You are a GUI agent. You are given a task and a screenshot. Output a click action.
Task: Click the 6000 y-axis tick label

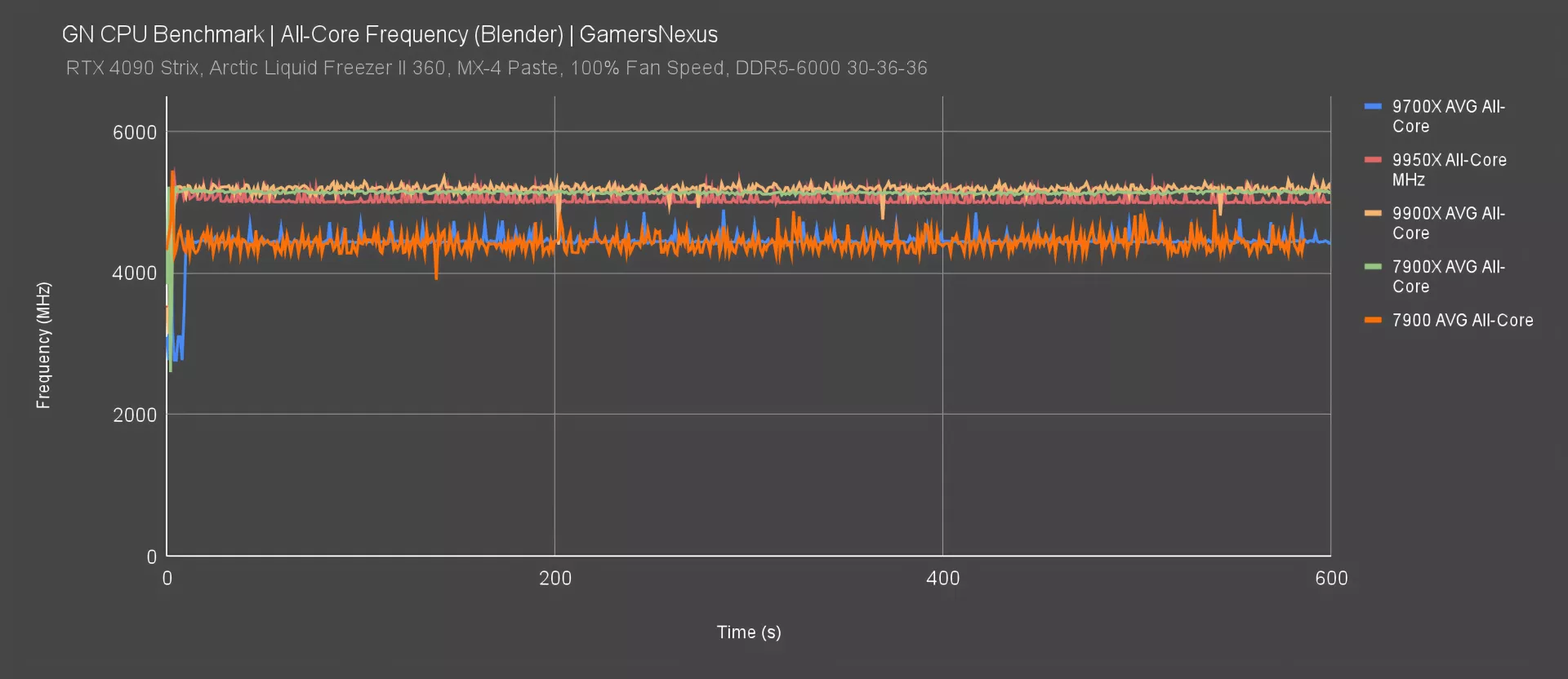tap(135, 132)
